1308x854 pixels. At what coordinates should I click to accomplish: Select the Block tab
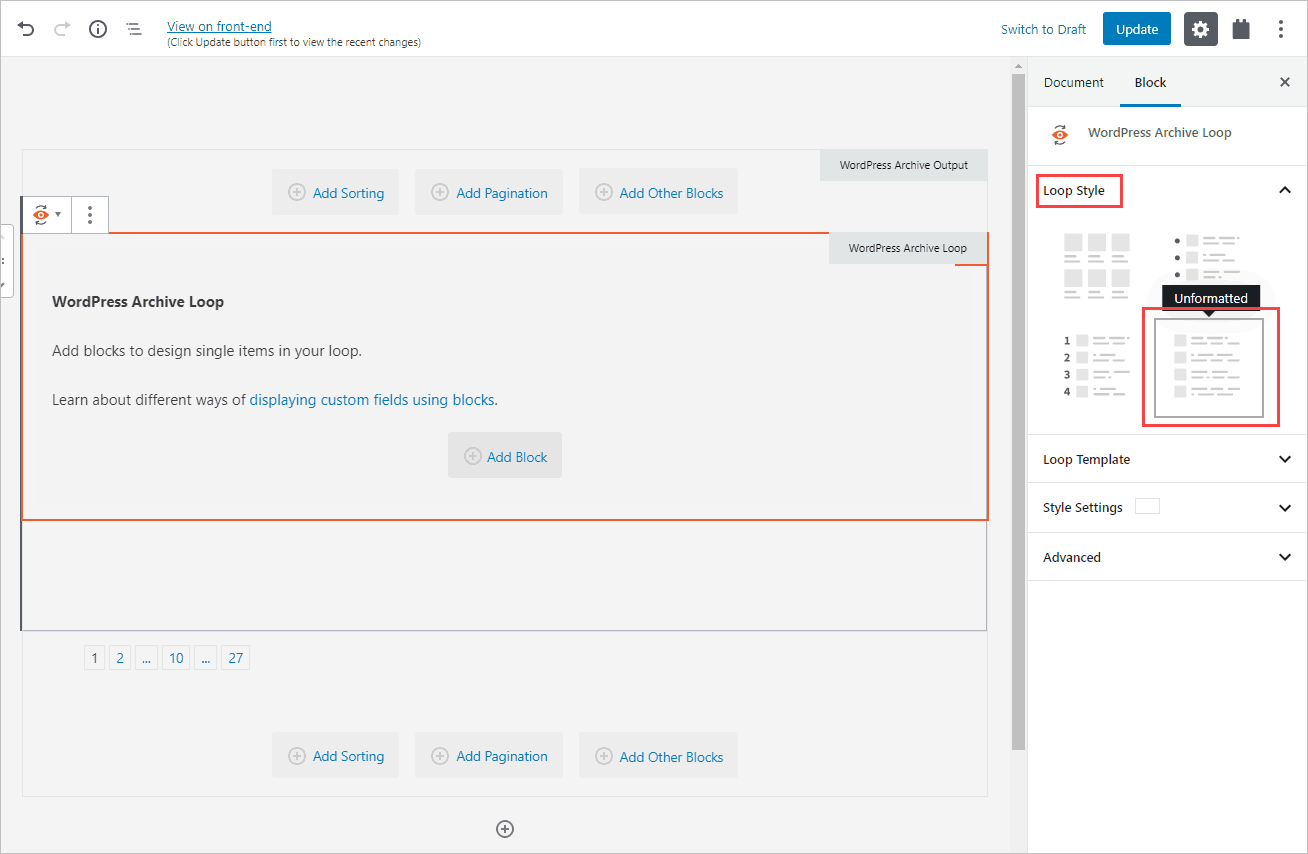pos(1150,83)
